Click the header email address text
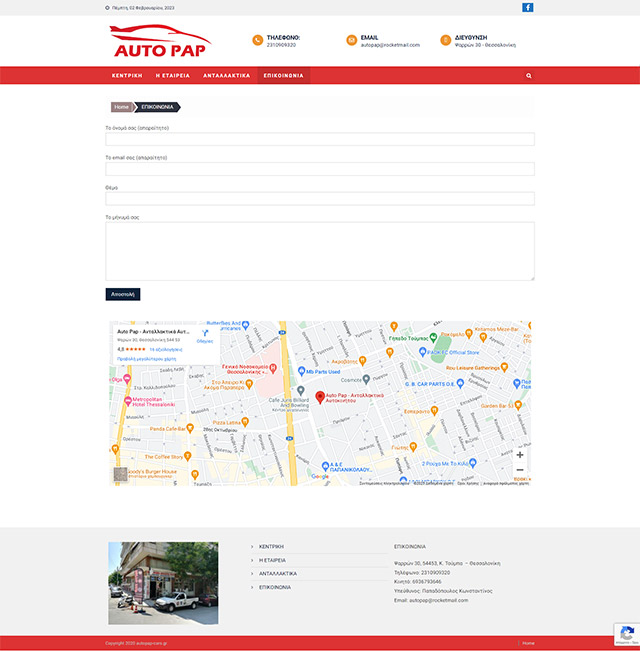Image resolution: width=640 pixels, height=651 pixels. 390,45
